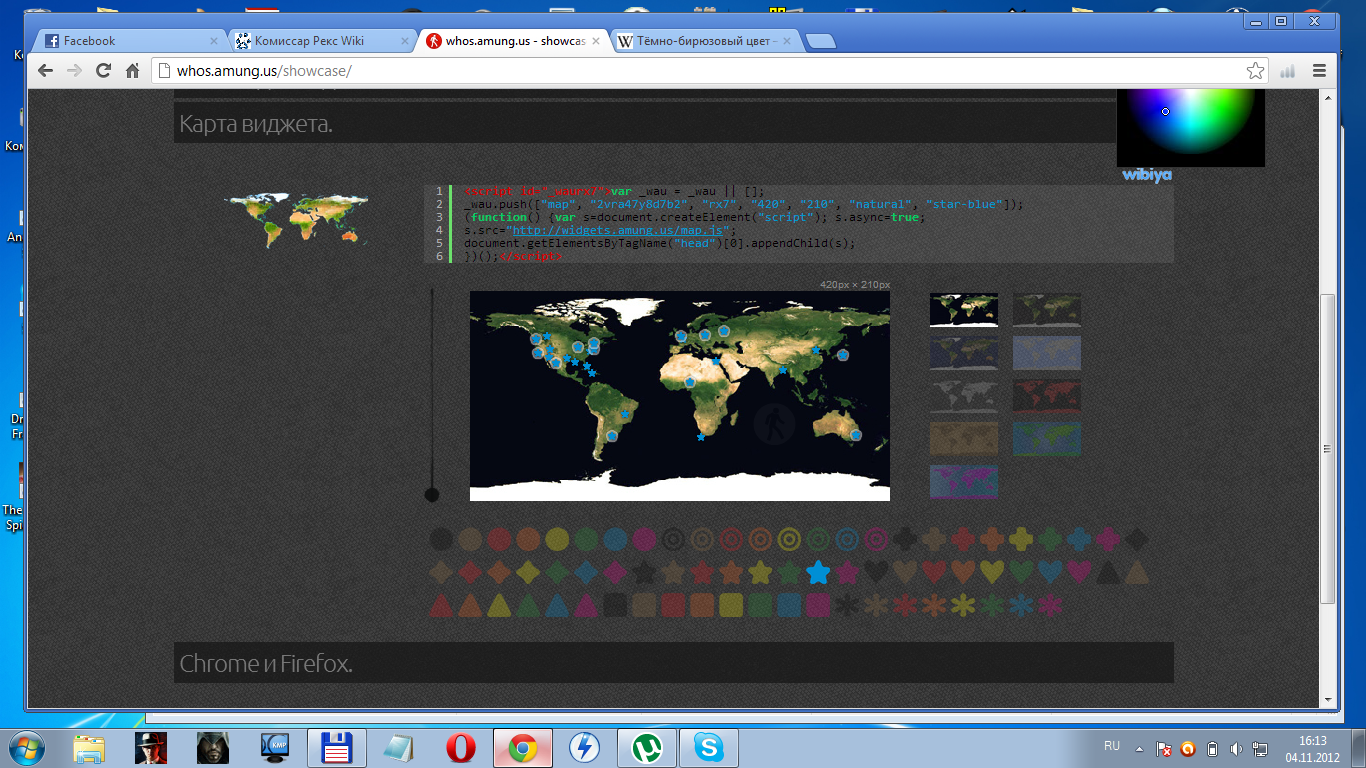Click the Карта виджета section header
The image size is (1366, 768).
pyautogui.click(x=673, y=124)
